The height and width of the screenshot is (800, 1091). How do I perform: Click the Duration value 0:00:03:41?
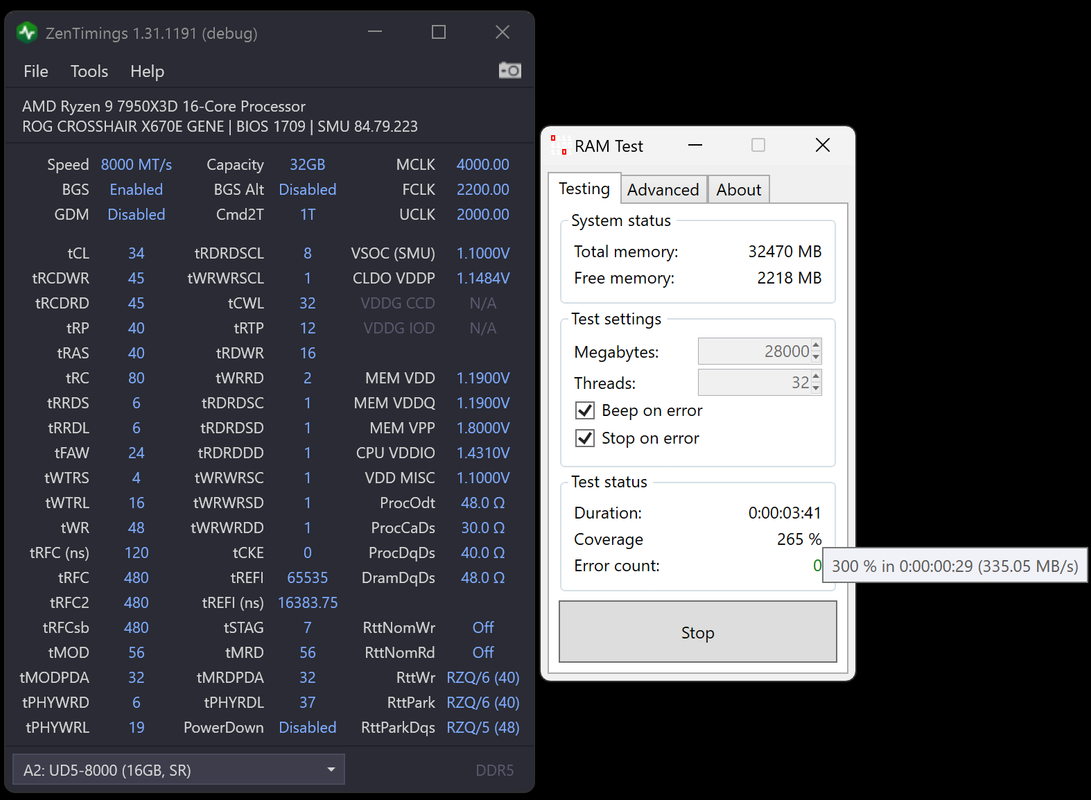(x=785, y=513)
